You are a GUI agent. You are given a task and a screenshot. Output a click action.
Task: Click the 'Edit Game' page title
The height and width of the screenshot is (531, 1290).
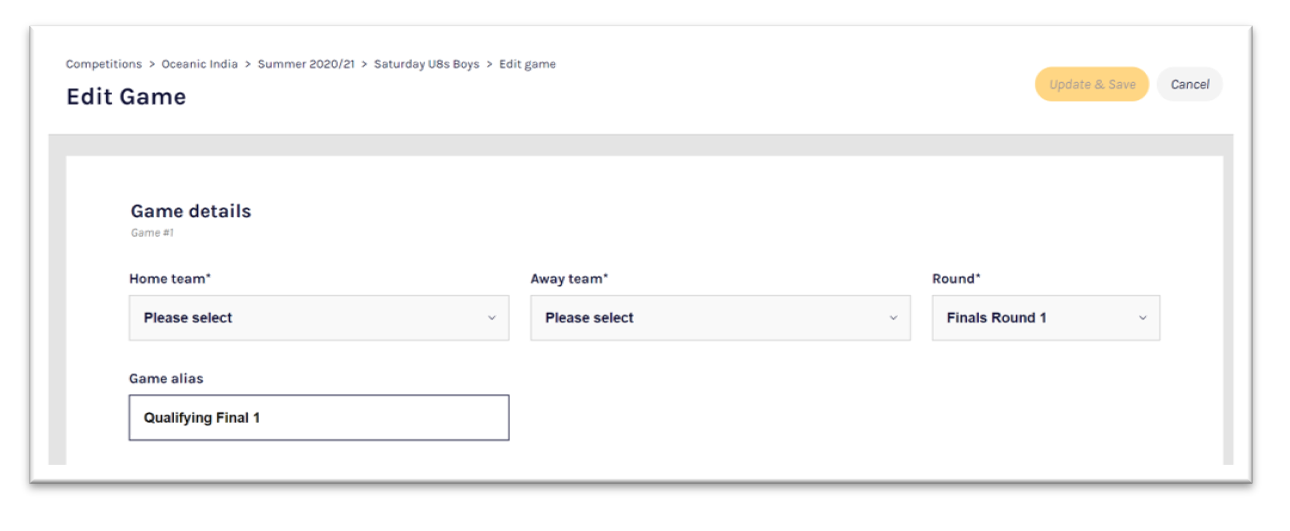pos(126,97)
